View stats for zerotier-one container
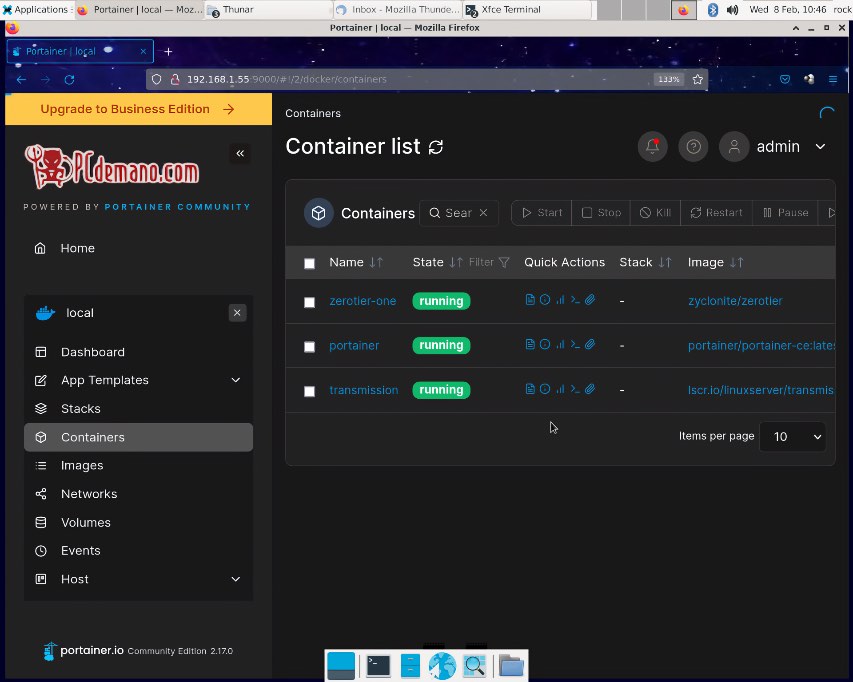853x682 pixels. [x=560, y=300]
